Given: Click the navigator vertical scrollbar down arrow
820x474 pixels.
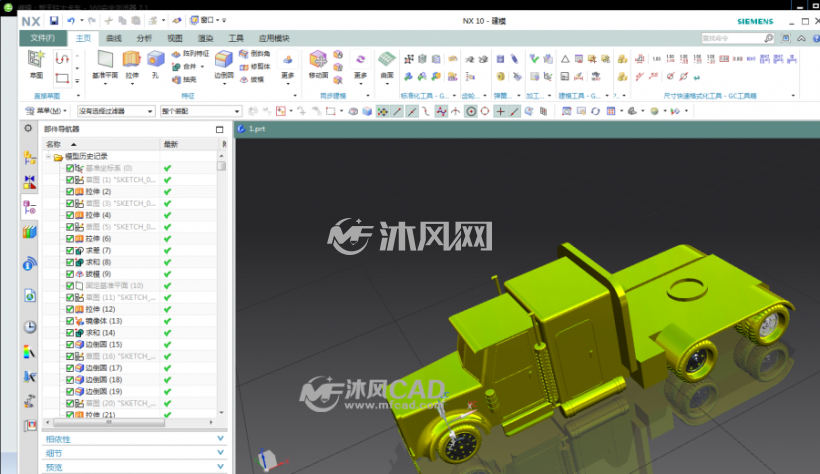Looking at the screenshot, I should [222, 413].
